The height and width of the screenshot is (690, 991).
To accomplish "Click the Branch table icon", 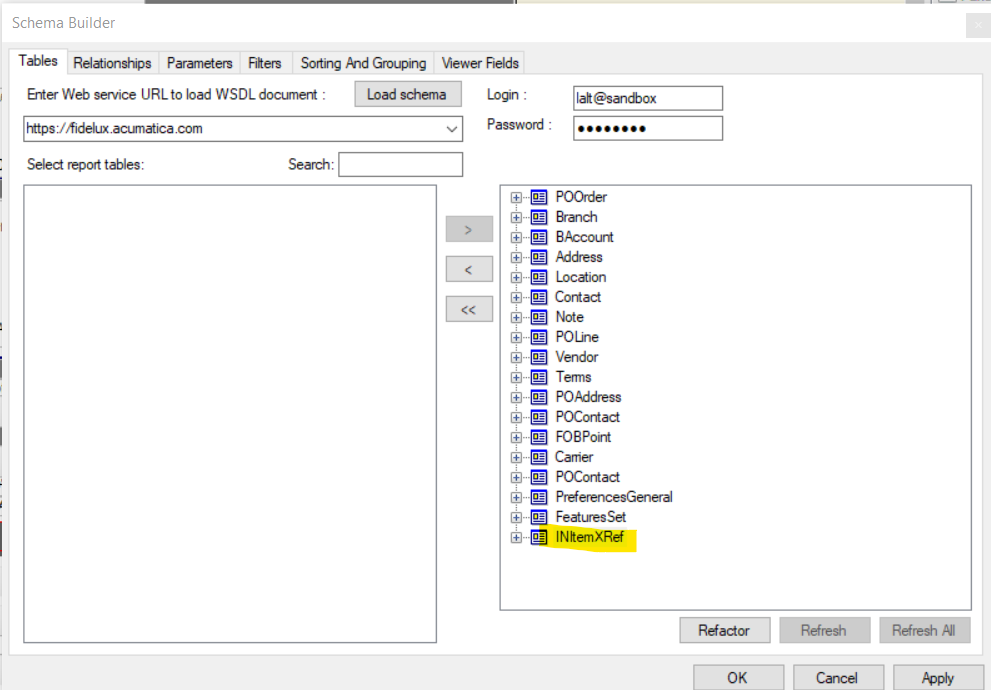I will click(x=539, y=217).
